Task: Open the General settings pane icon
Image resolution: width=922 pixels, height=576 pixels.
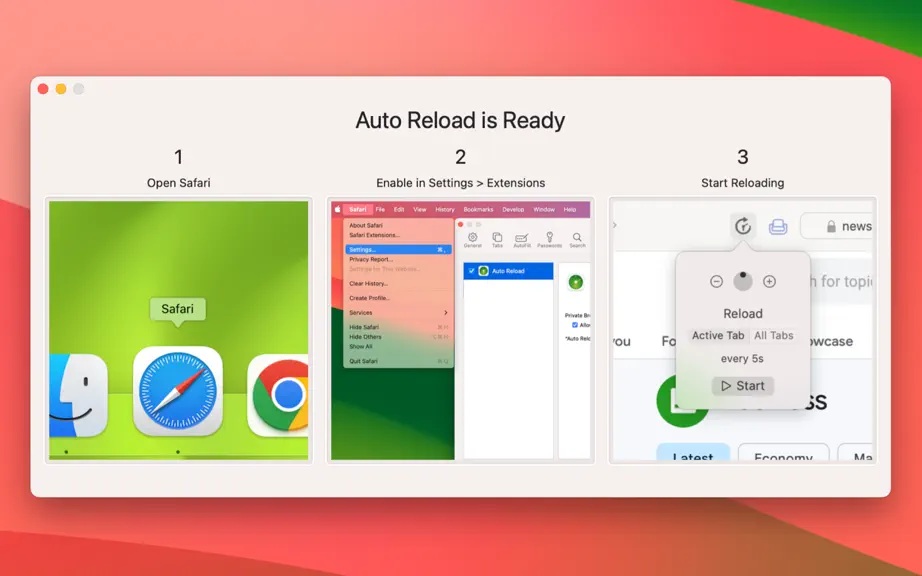Action: 472,239
